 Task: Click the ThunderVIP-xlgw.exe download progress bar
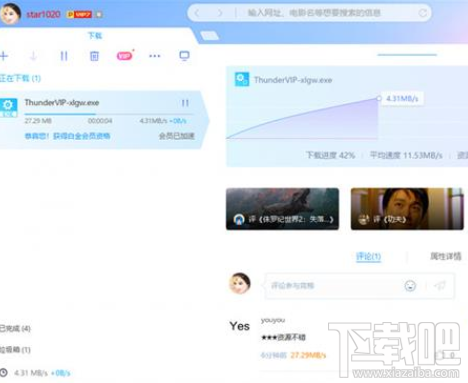(x=108, y=114)
